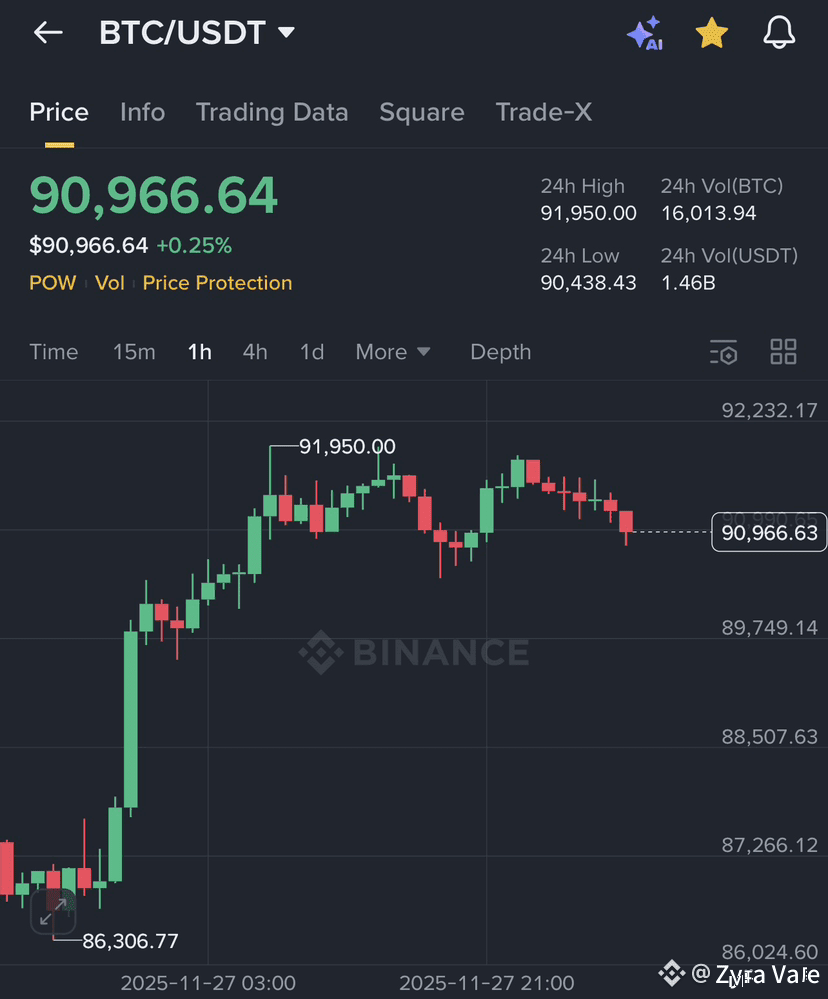Add BTC/USDT to favorites via star
Viewport: 828px width, 999px height.
[712, 32]
